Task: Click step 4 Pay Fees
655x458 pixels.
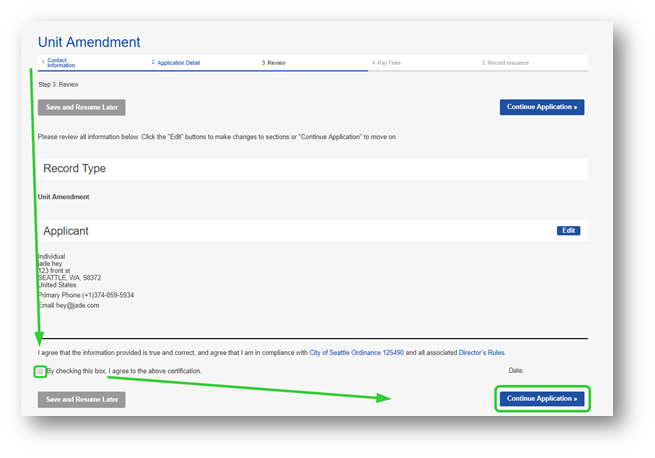Action: [388, 62]
